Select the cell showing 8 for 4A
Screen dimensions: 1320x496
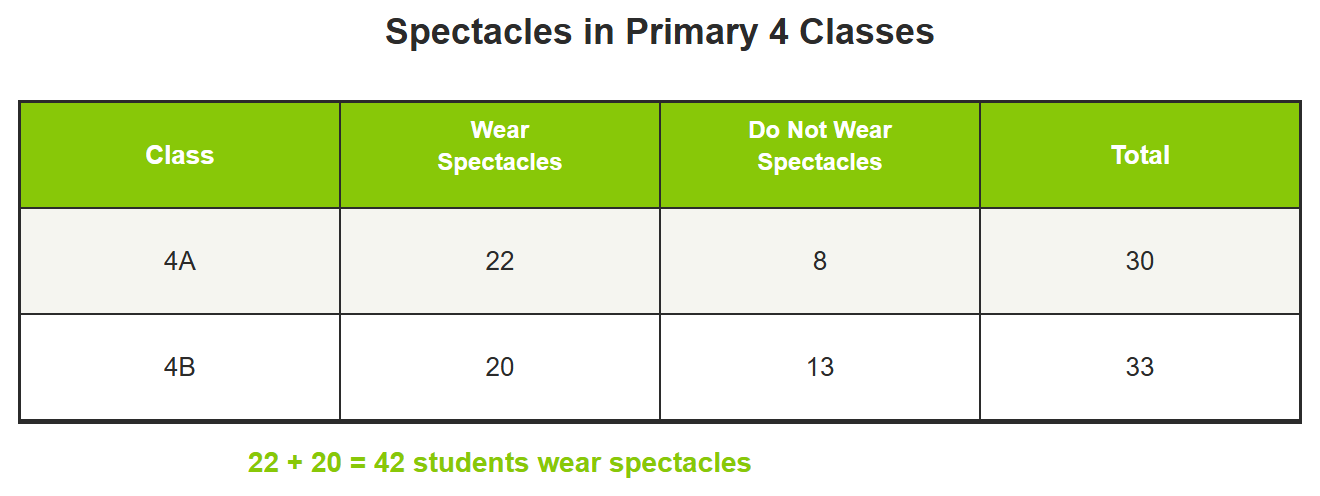820,261
